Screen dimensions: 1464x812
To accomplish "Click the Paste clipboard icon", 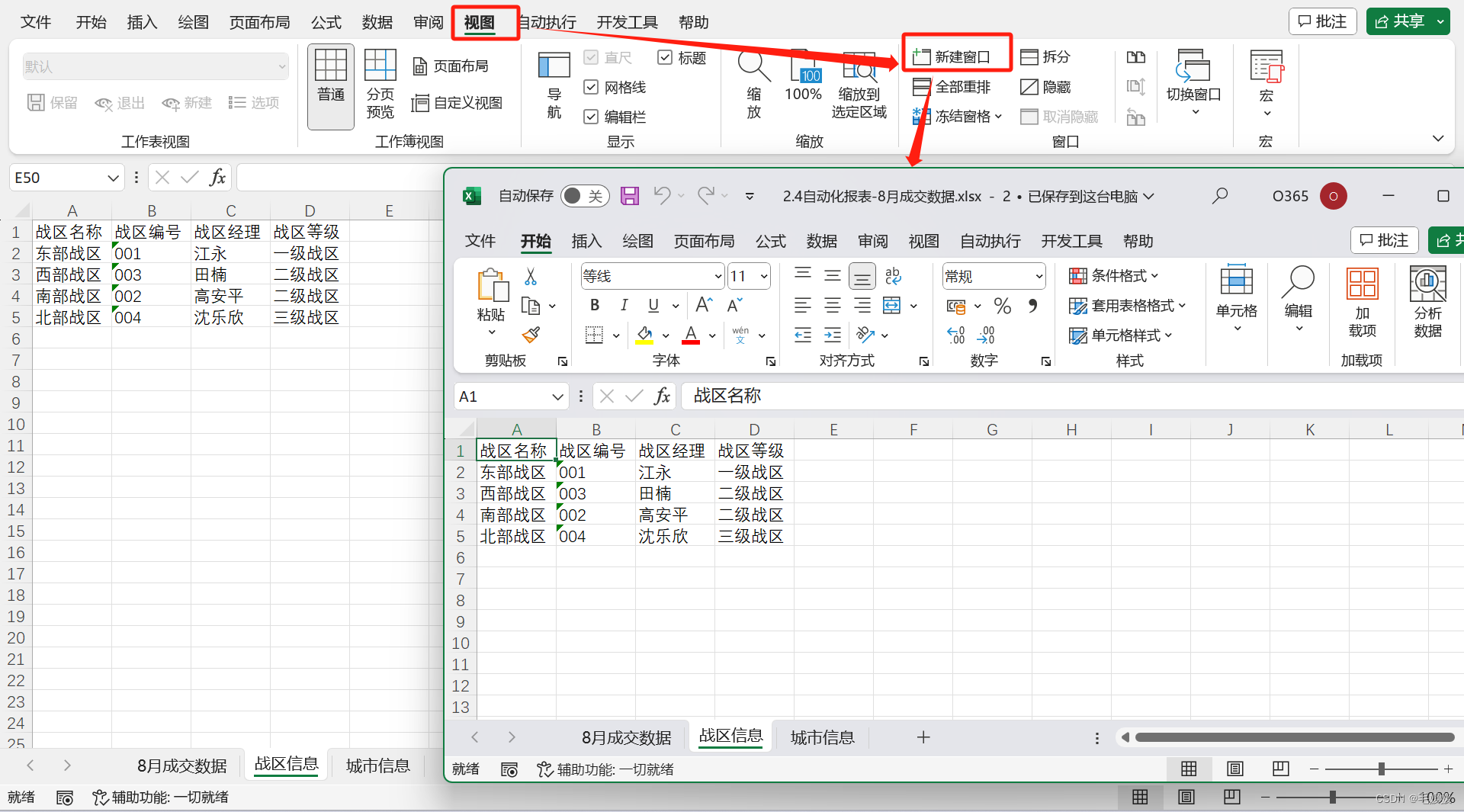I will [493, 287].
